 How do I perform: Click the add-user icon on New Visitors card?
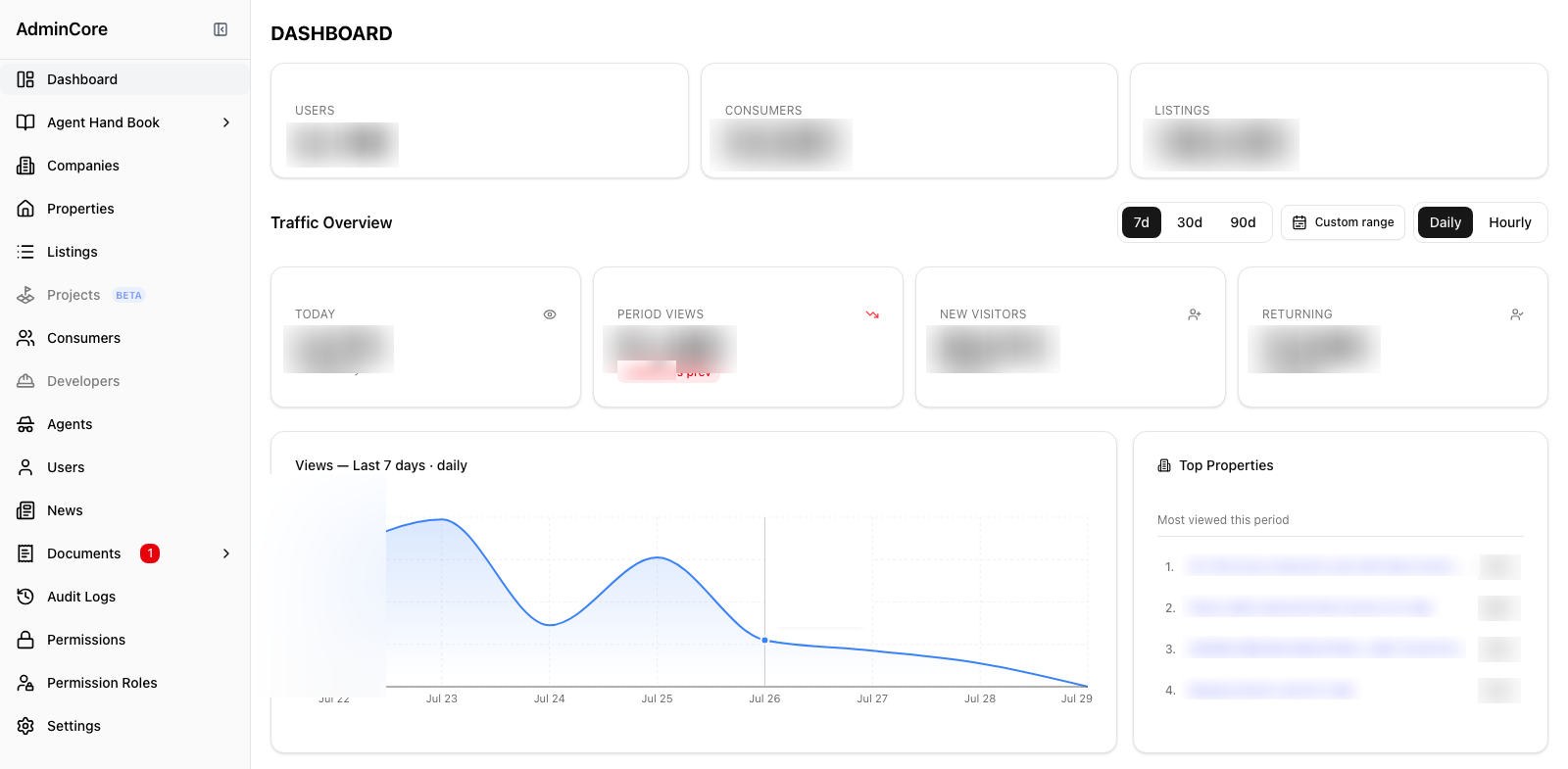point(1195,314)
